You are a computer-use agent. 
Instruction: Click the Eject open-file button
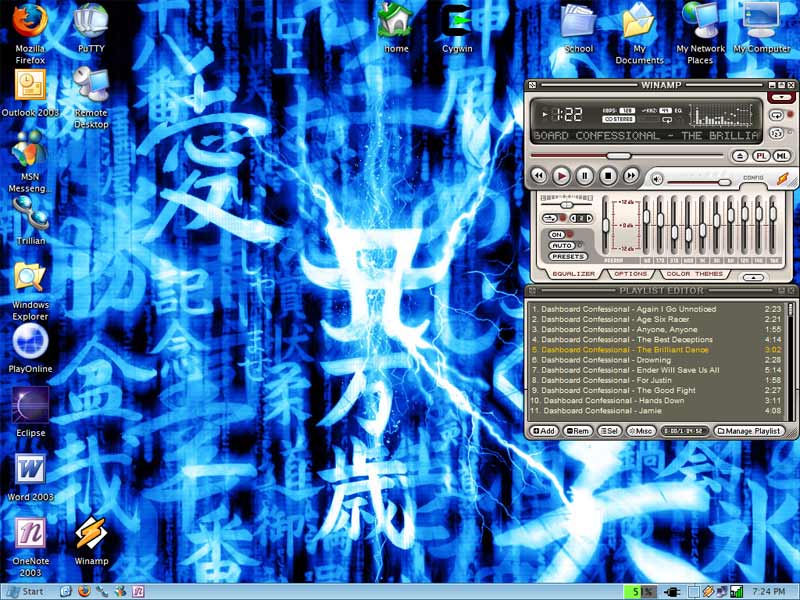coord(739,156)
